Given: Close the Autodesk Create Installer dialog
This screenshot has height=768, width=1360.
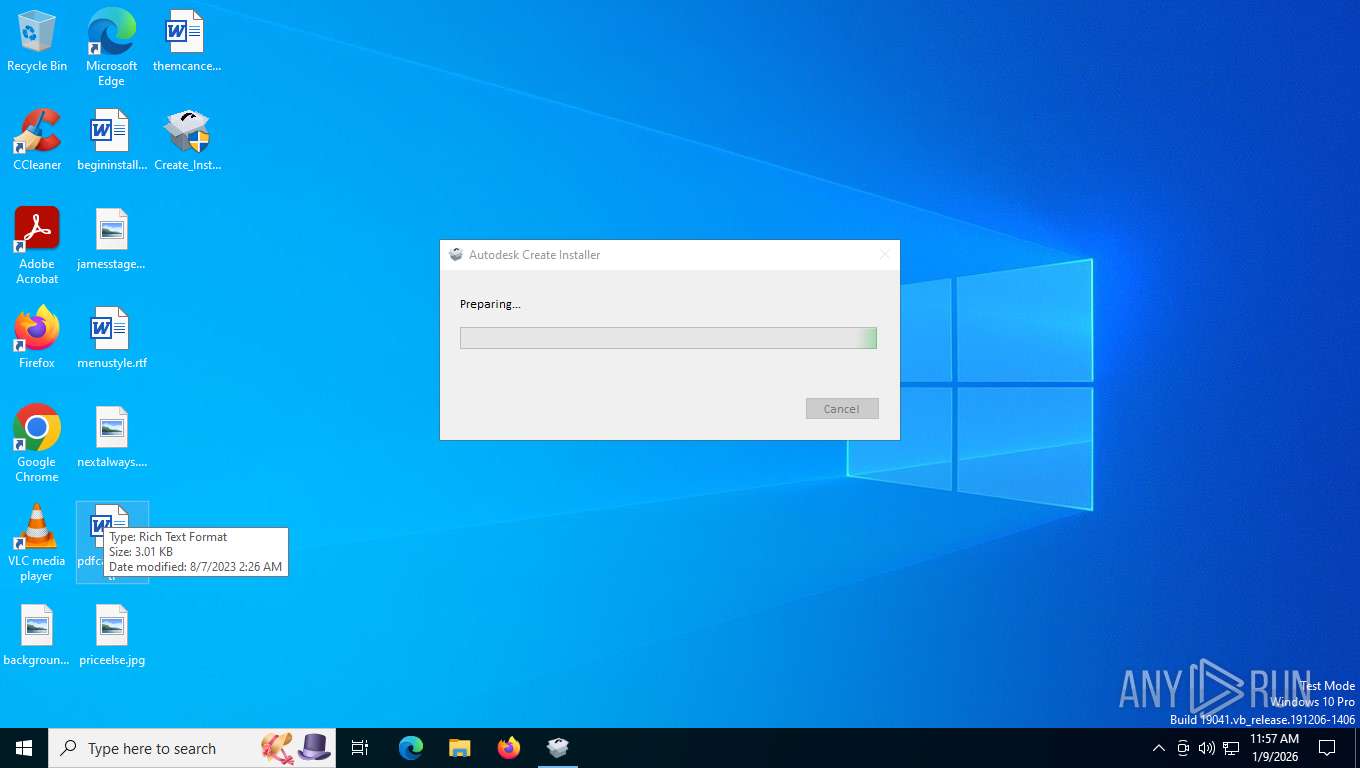Looking at the screenshot, I should tap(884, 255).
